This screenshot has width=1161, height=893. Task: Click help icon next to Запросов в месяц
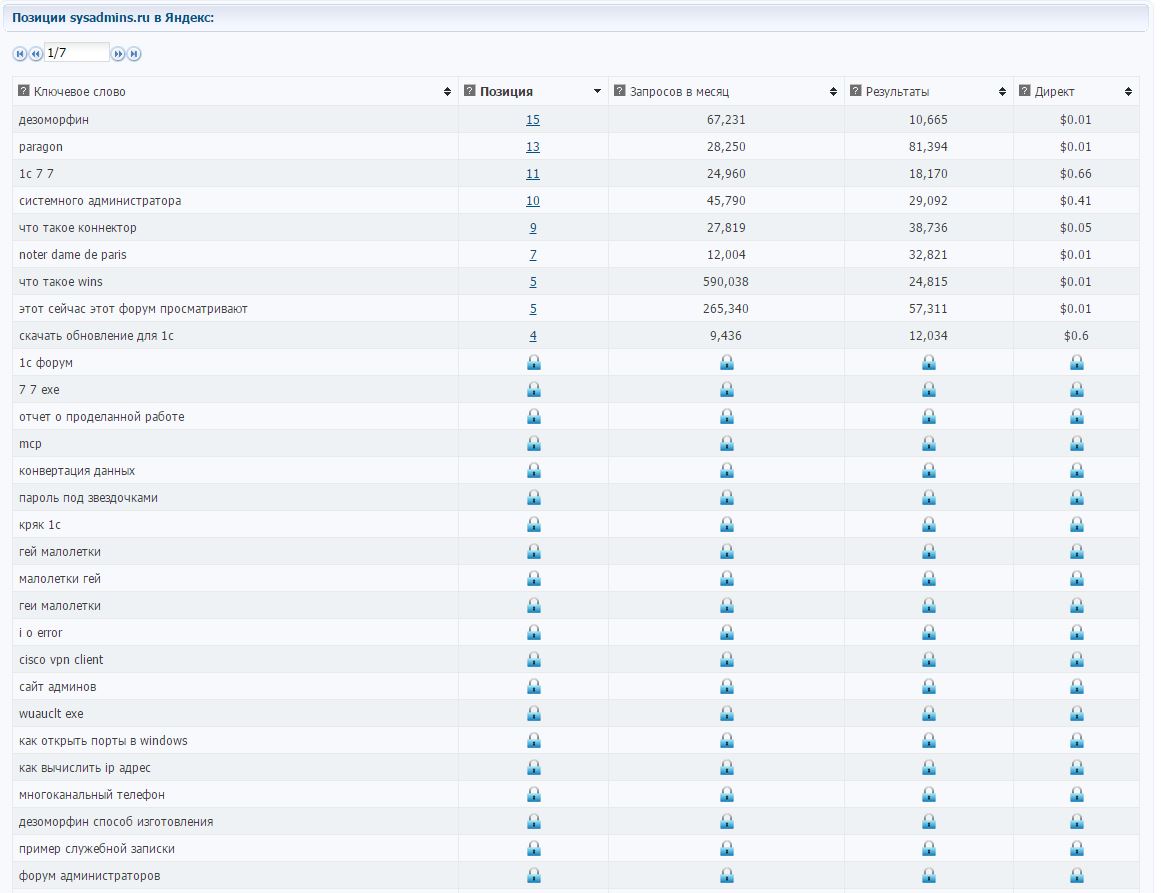click(x=620, y=91)
